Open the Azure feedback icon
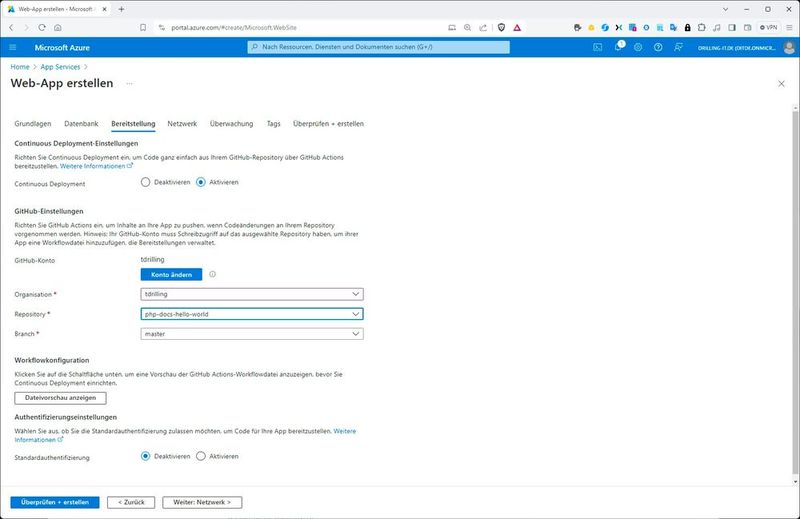Viewport: 800px width, 519px height. pos(678,47)
